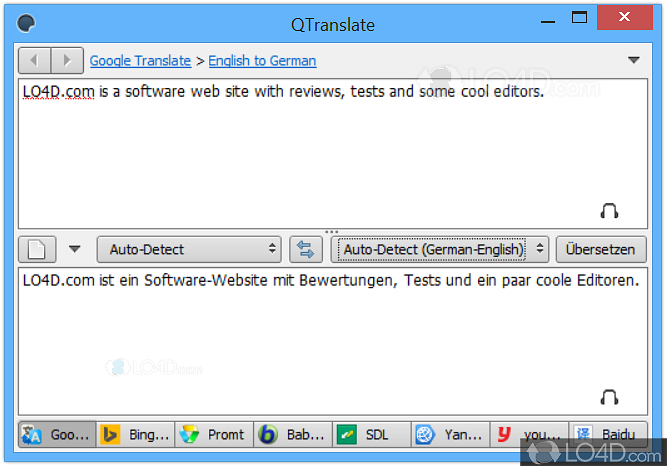Screen dimensions: 667x466
Task: Switch to the youdao service tab
Action: pos(529,435)
